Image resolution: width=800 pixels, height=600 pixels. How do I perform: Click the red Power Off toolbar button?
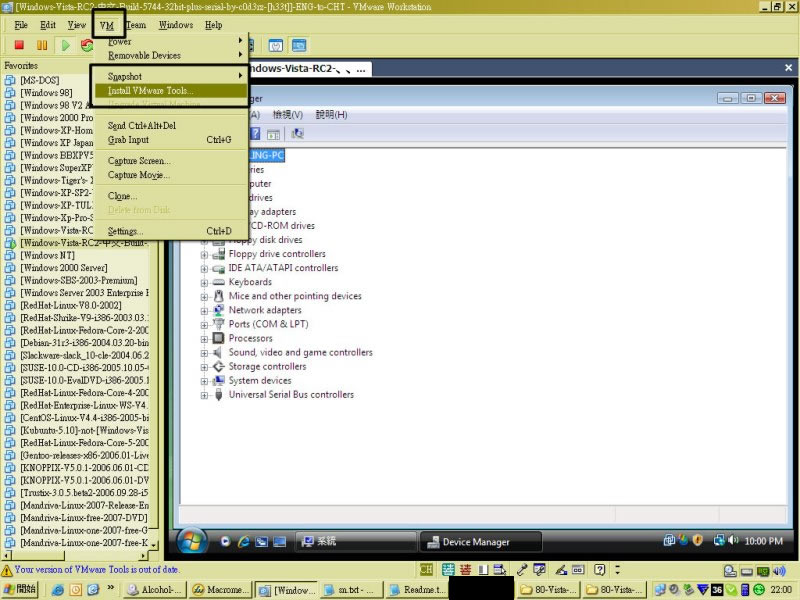(x=19, y=45)
